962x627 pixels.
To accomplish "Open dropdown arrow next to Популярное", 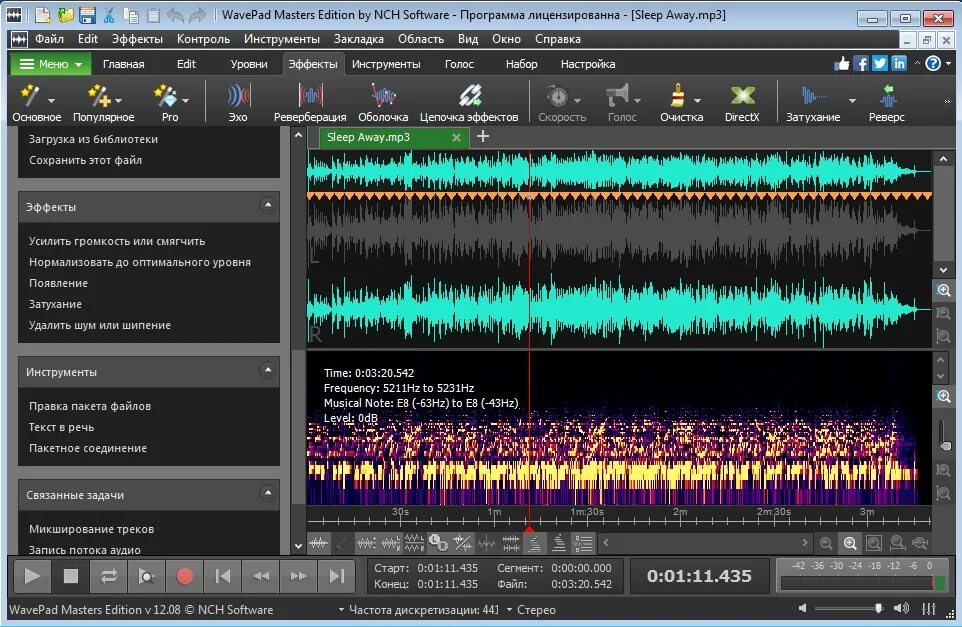I will 118,101.
